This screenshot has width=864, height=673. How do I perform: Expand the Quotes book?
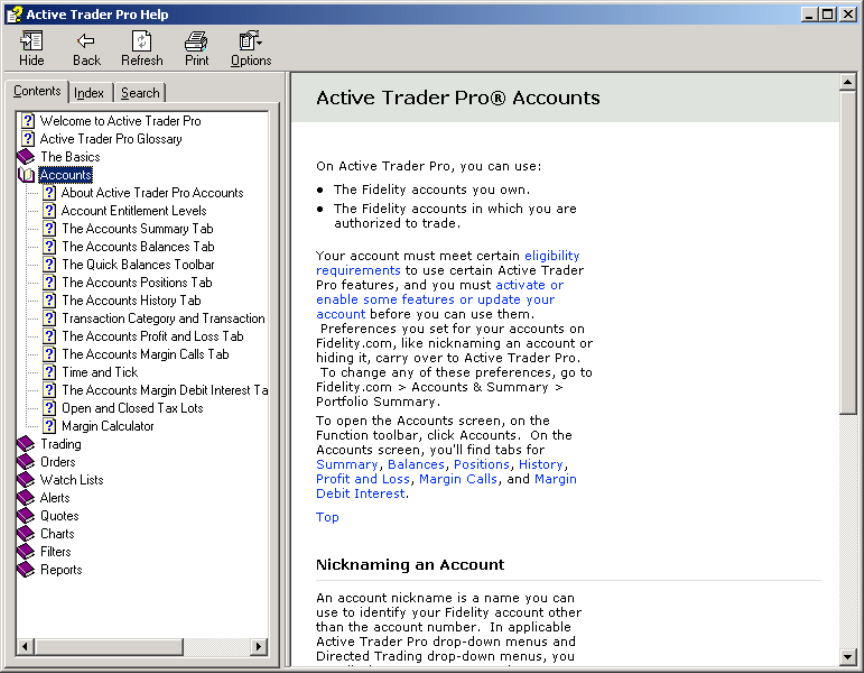[26, 515]
